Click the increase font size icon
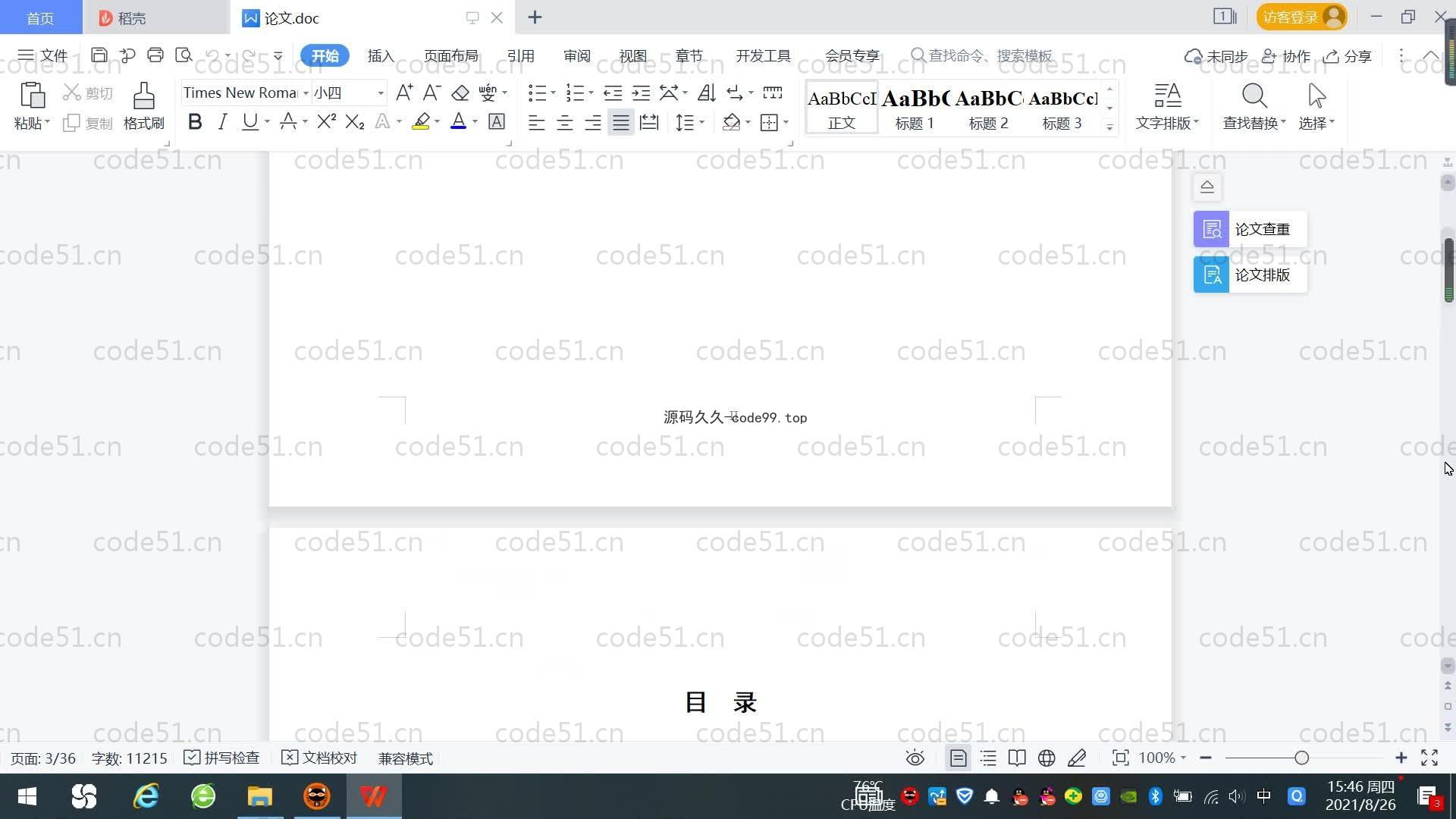The image size is (1456, 819). [x=404, y=93]
